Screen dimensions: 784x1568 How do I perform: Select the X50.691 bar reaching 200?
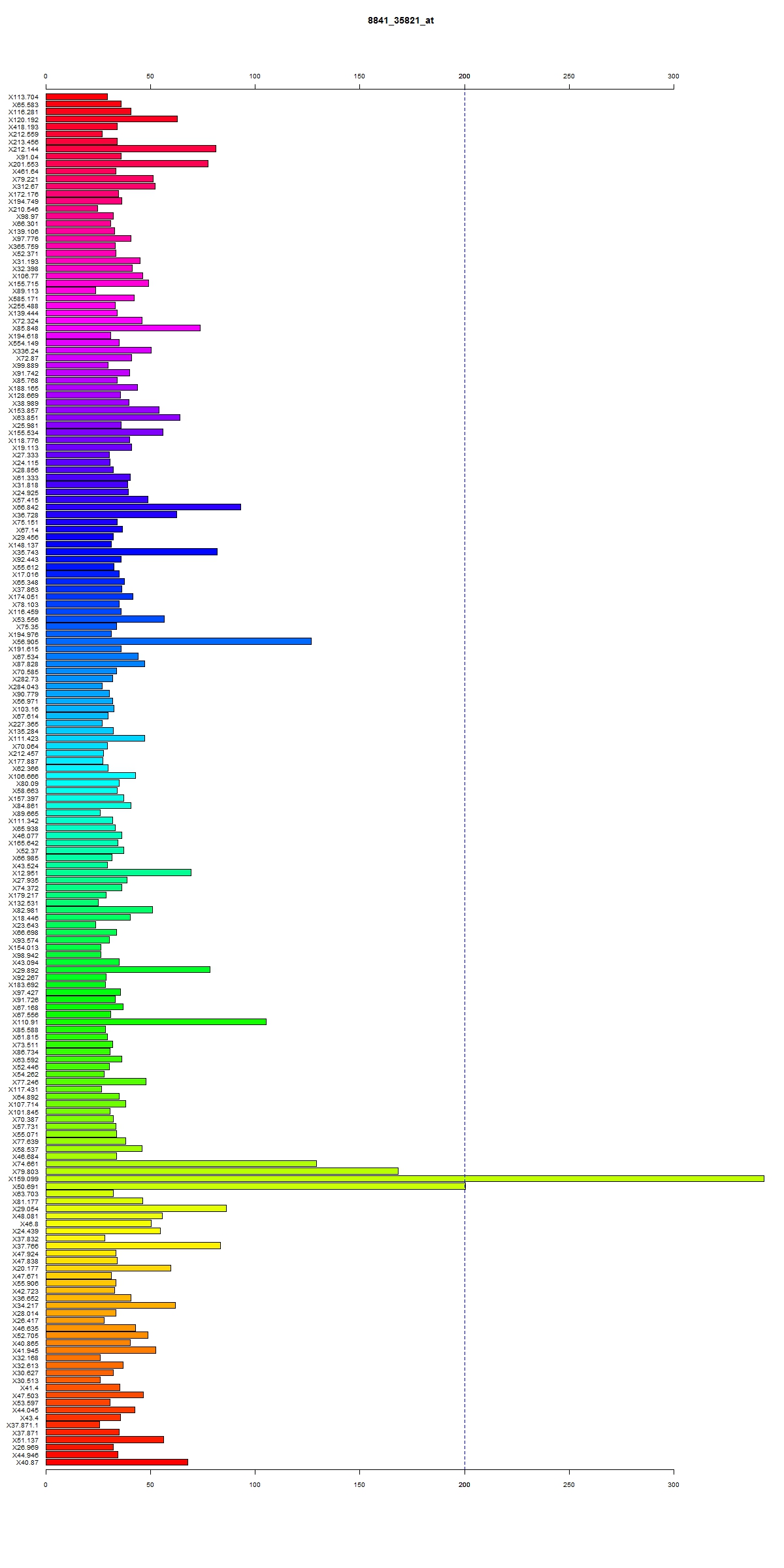coord(255,1186)
